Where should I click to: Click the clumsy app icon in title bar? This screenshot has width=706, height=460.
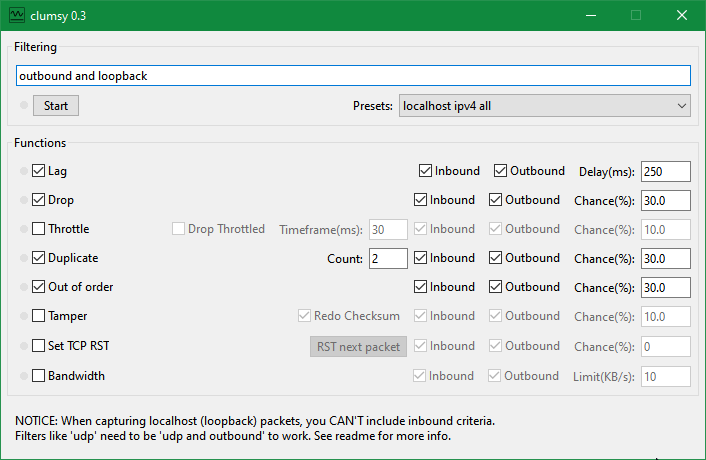(x=17, y=15)
